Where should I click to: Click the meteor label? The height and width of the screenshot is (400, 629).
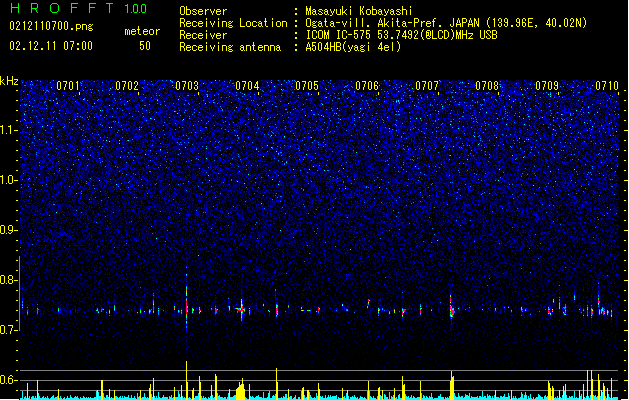tap(142, 31)
